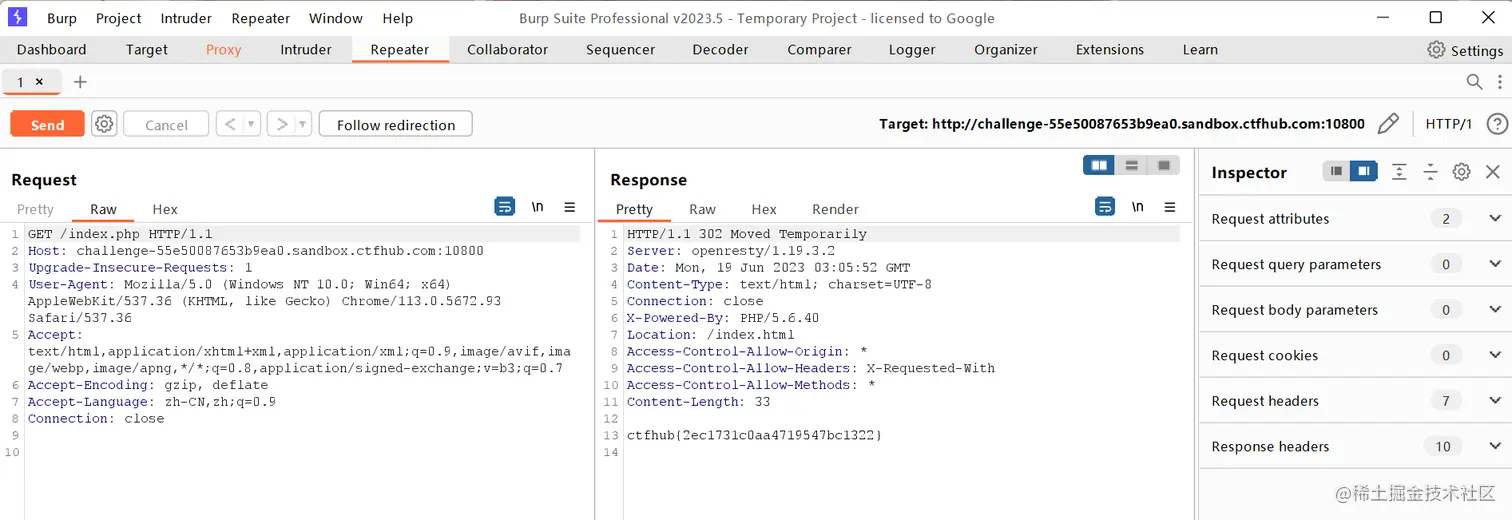The width and height of the screenshot is (1512, 520).
Task: Add a new Repeater tab with plus
Action: point(81,82)
